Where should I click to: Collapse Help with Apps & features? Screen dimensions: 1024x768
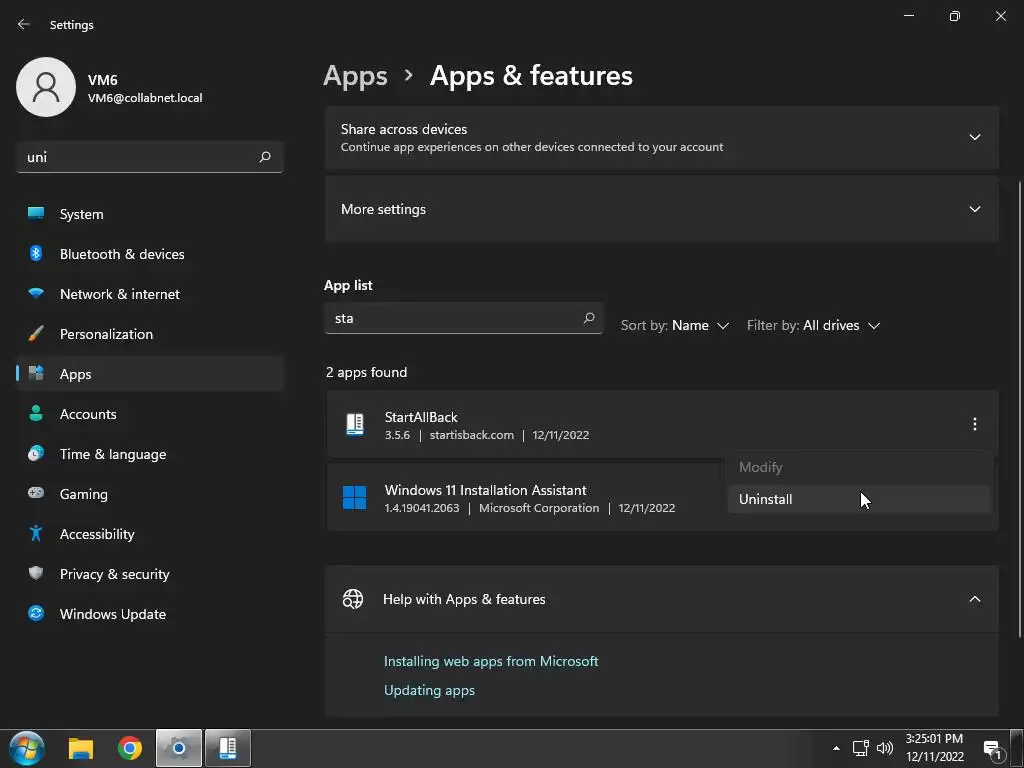974,599
